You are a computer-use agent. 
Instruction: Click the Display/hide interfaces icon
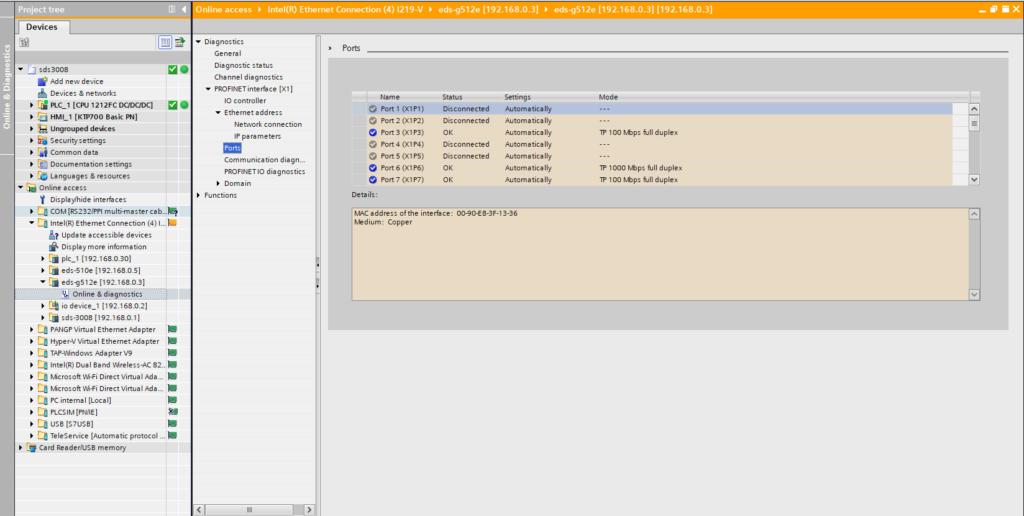click(42, 199)
